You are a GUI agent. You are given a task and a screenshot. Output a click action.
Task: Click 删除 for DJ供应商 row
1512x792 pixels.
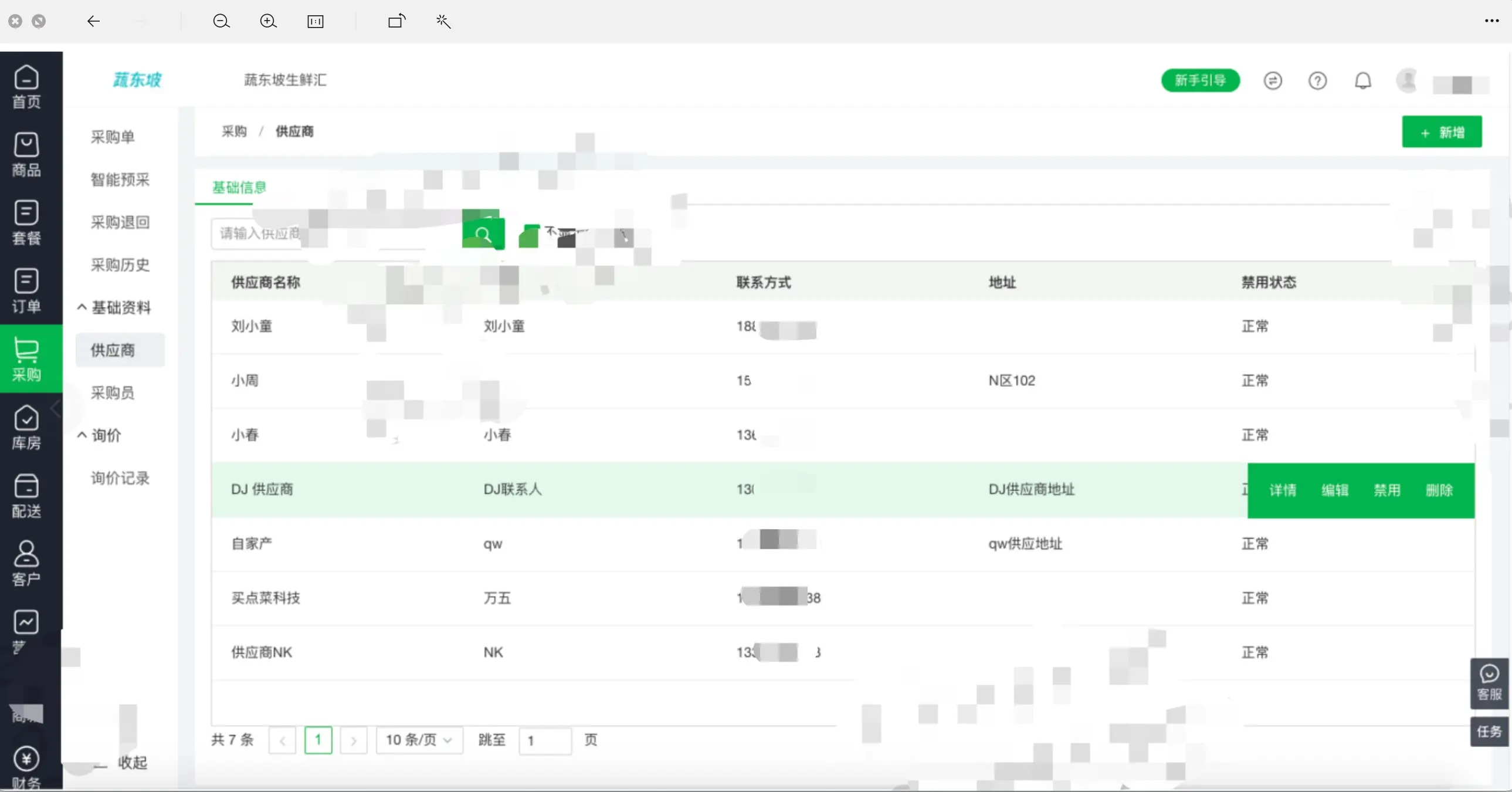click(1440, 490)
